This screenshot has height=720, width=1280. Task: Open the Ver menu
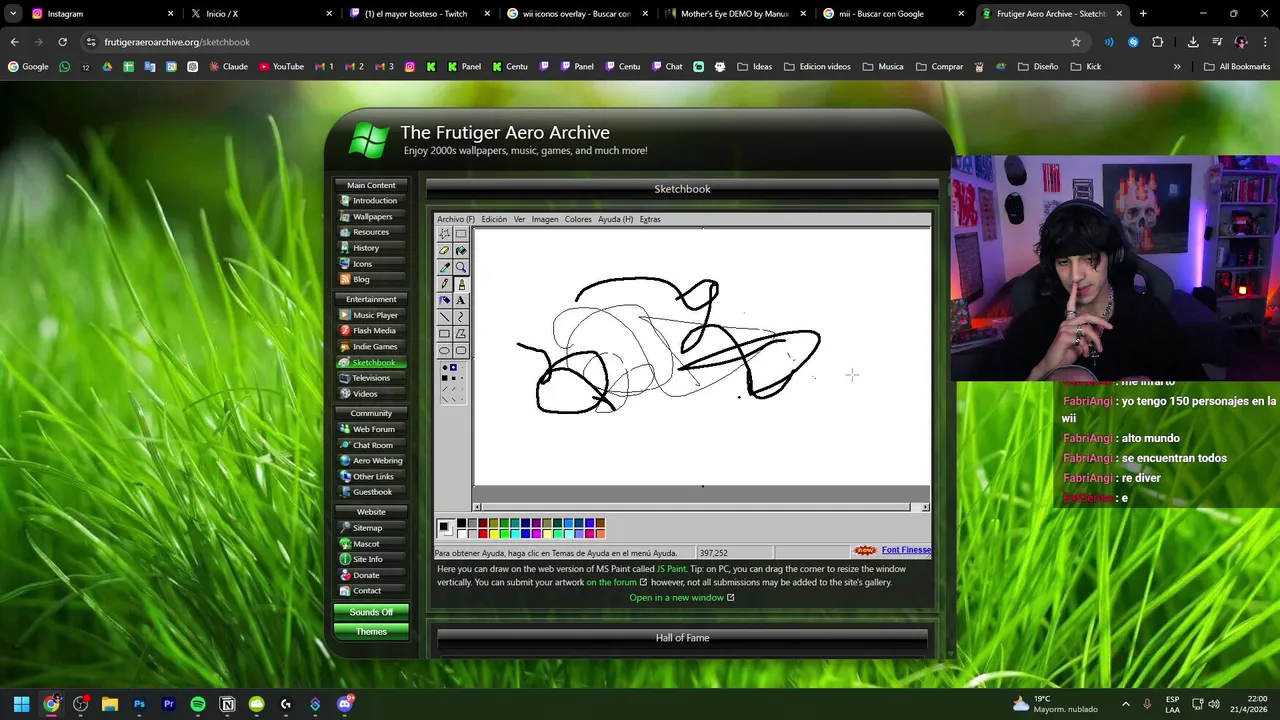click(x=519, y=219)
